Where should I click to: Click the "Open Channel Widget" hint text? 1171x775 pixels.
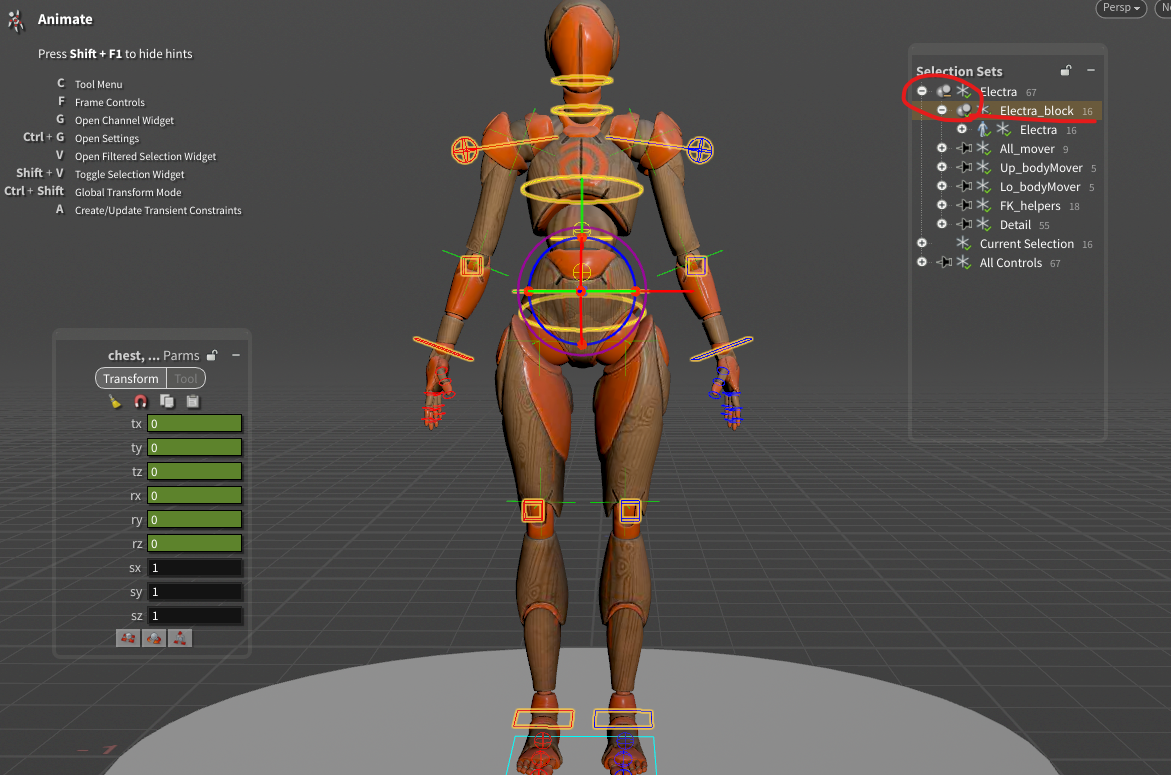click(124, 120)
